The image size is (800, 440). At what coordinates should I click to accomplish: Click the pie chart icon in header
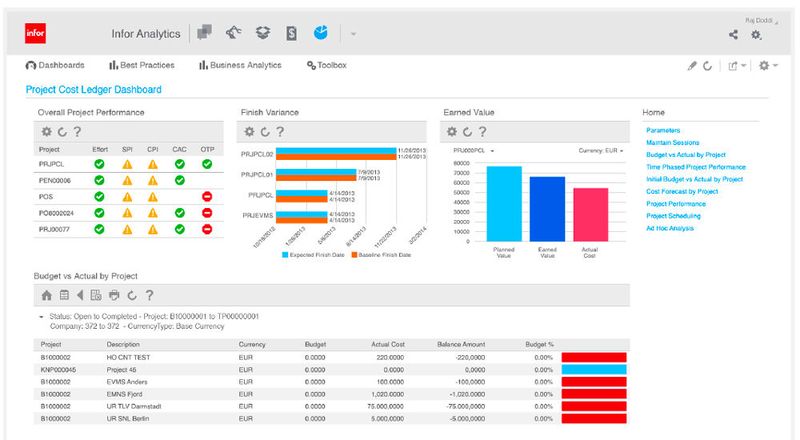(x=320, y=33)
